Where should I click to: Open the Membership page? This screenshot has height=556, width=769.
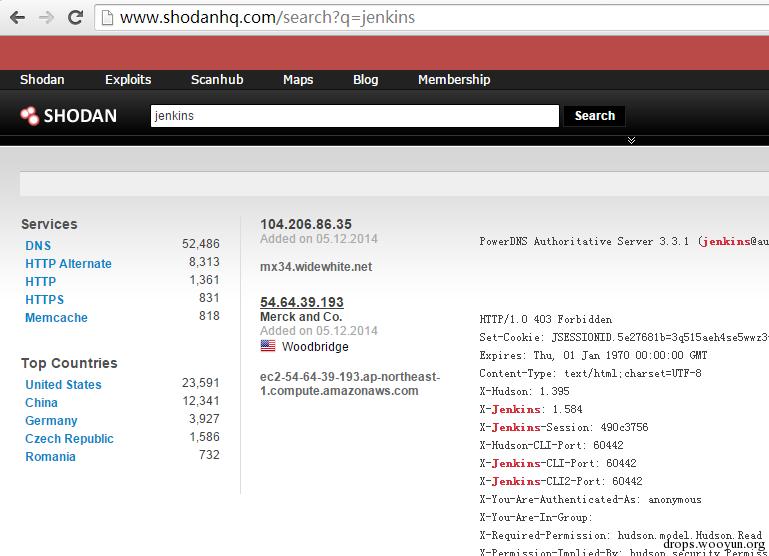click(x=454, y=79)
